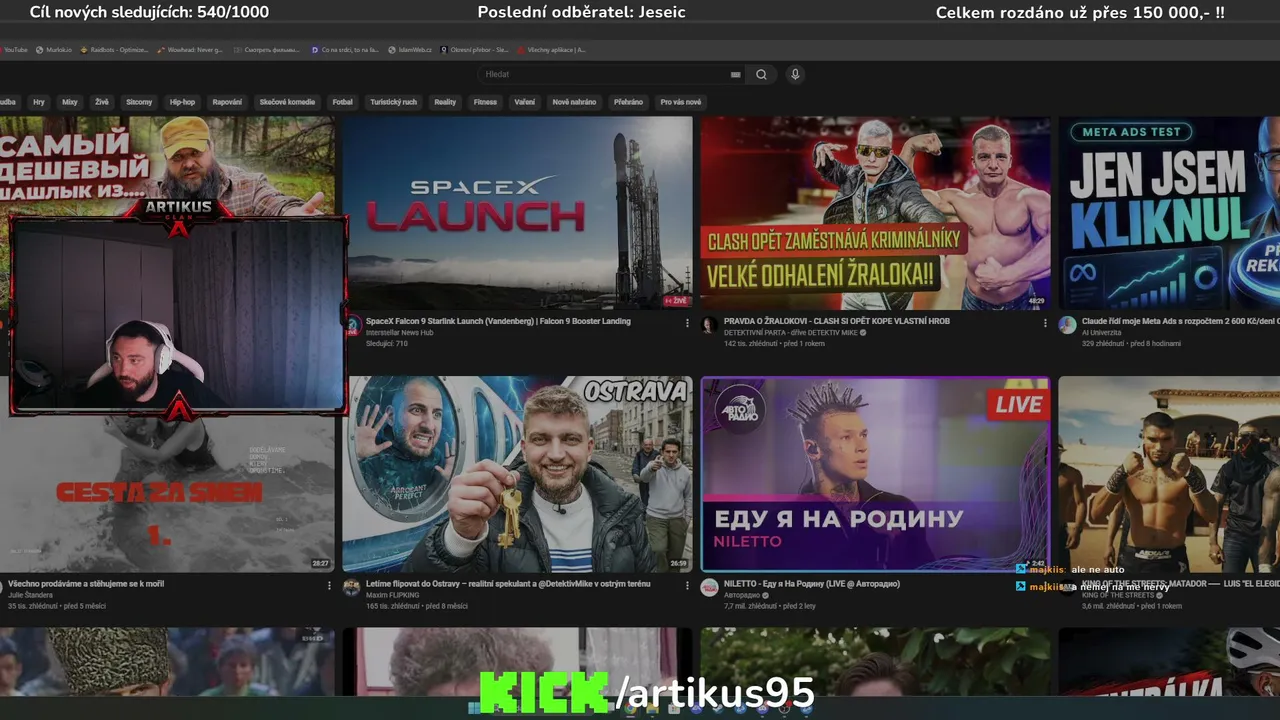Open SpaceX Falcon 9 Starlink Launch title

(x=498, y=321)
